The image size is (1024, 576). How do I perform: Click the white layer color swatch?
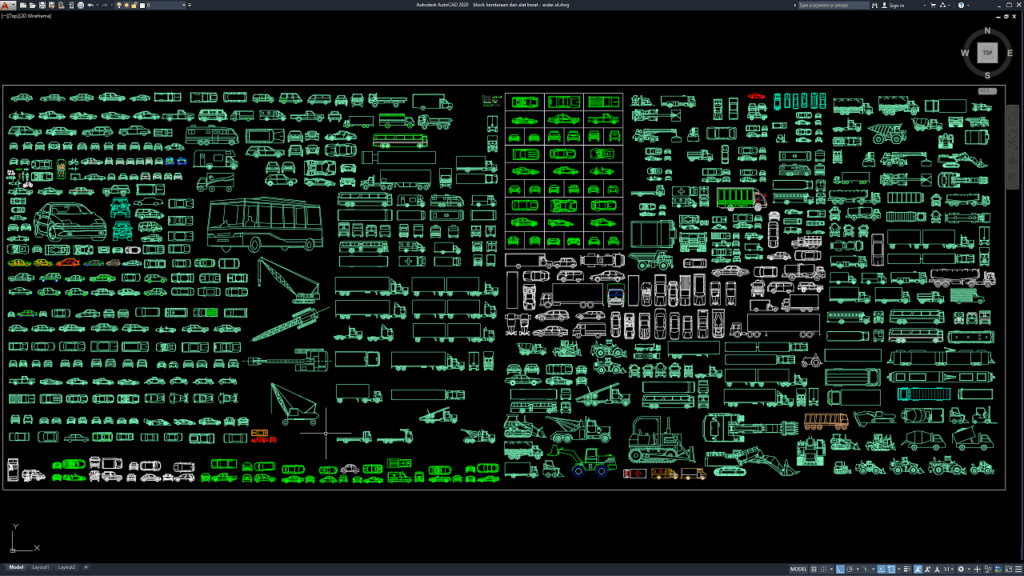point(143,6)
